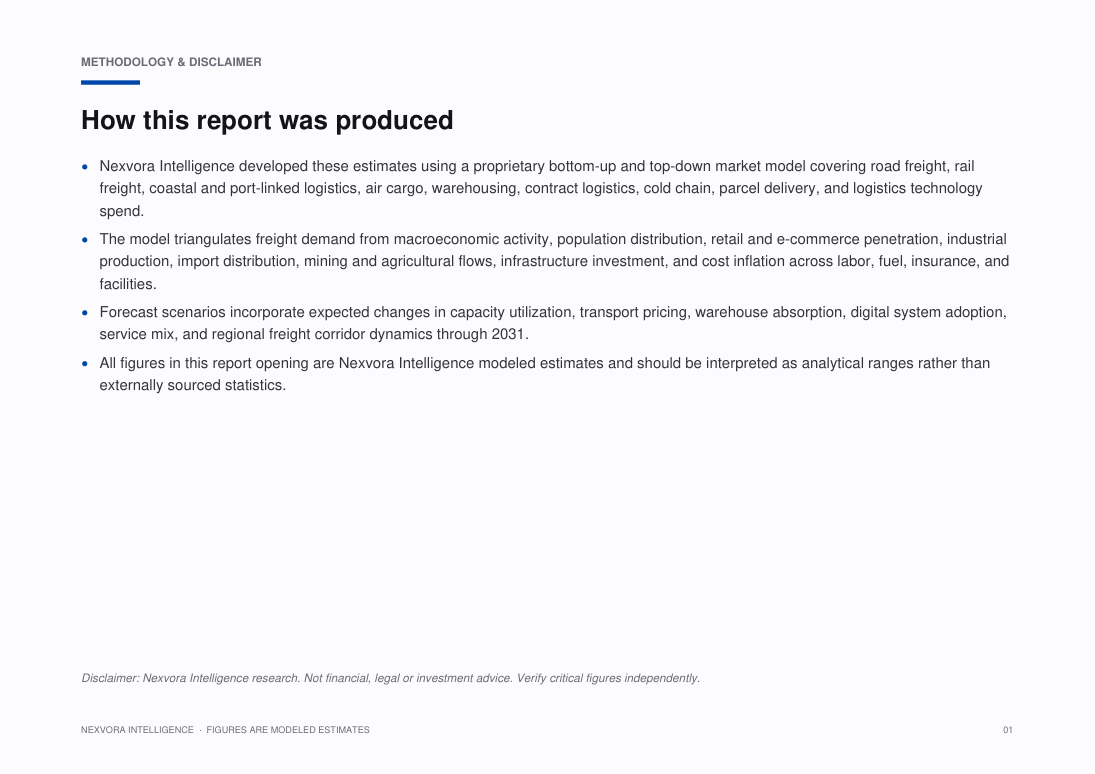
Task: Click the first bullet dot before 'Nexvora Intelligence developed'
Action: coord(85,167)
